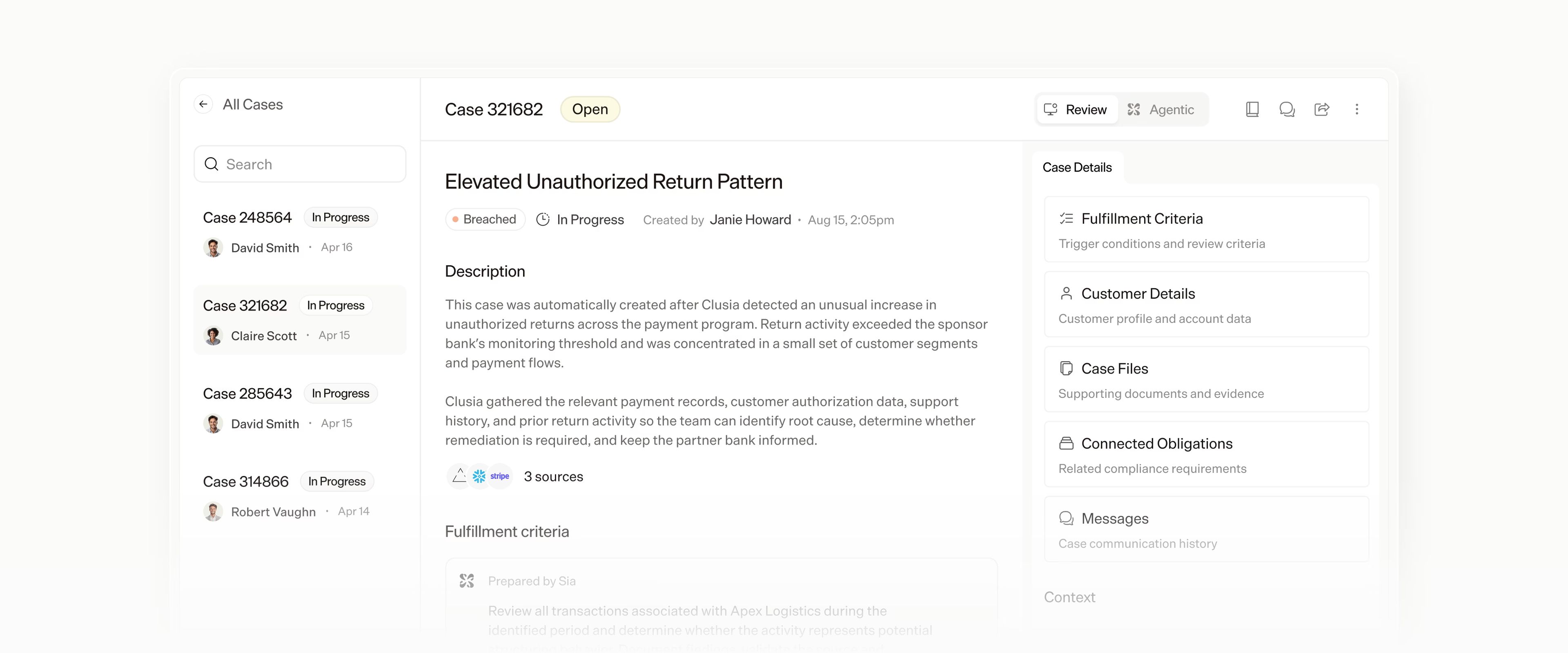Click the Fulfillment criteria section heading
Viewport: 1568px width, 653px height.
[507, 531]
